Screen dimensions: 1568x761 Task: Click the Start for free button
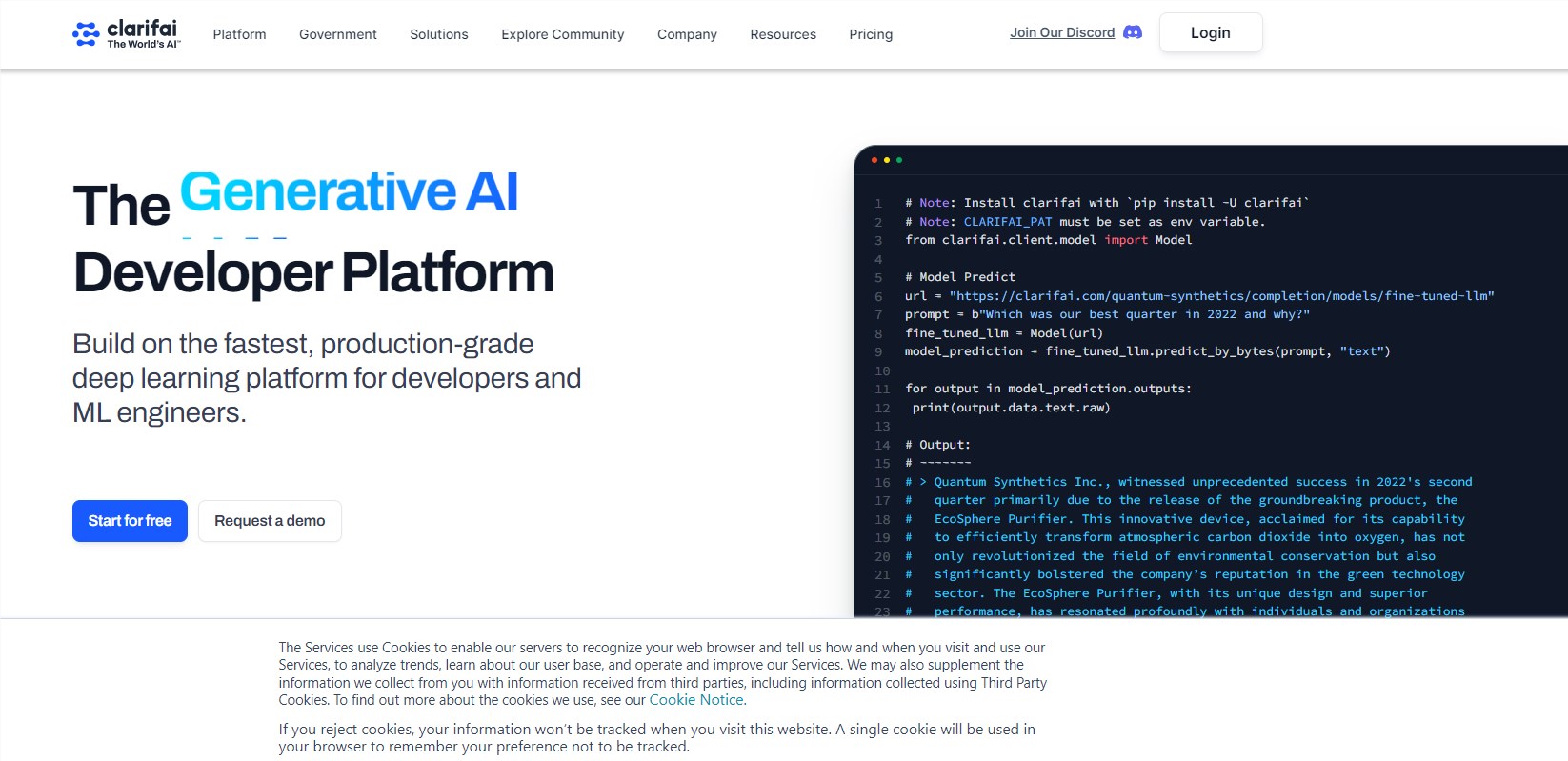[x=130, y=521]
